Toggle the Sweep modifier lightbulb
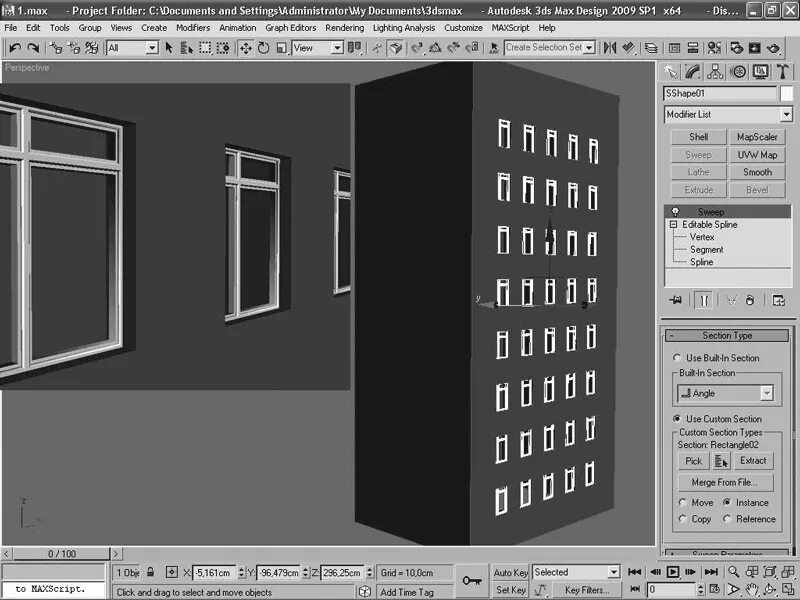Viewport: 800px width, 600px height. 676,212
